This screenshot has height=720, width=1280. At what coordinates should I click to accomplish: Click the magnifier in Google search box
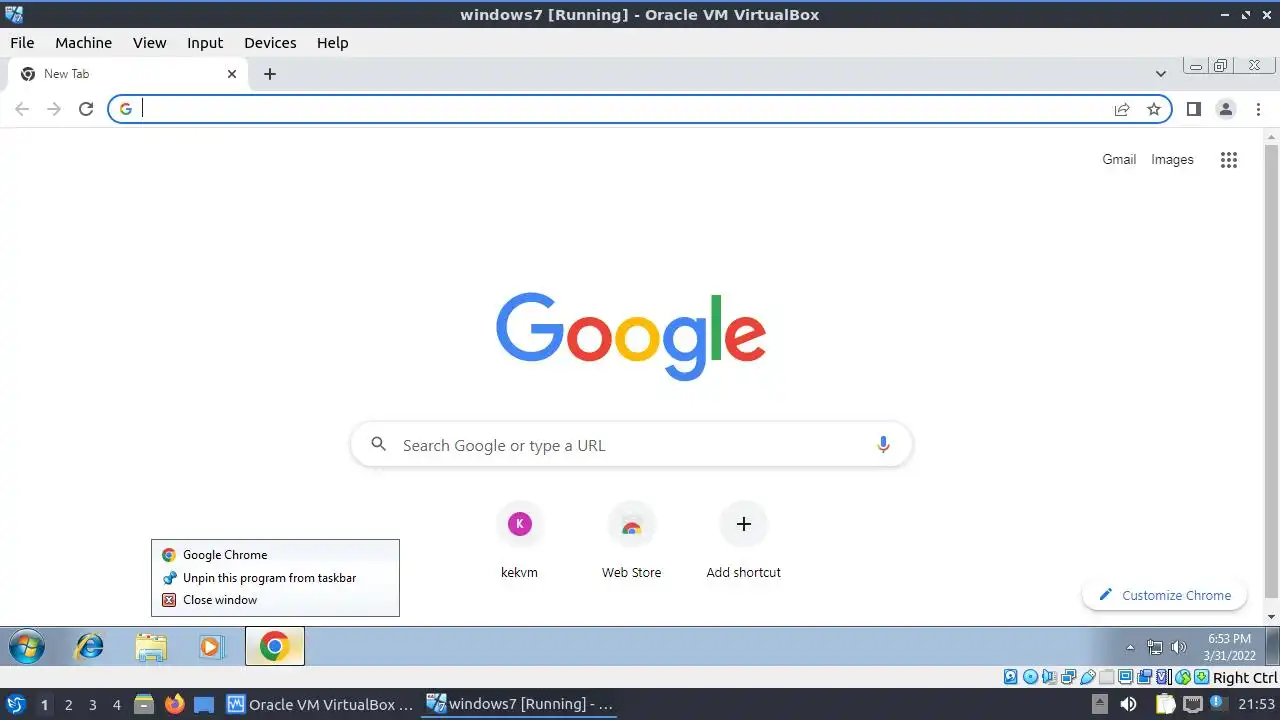pyautogui.click(x=378, y=444)
